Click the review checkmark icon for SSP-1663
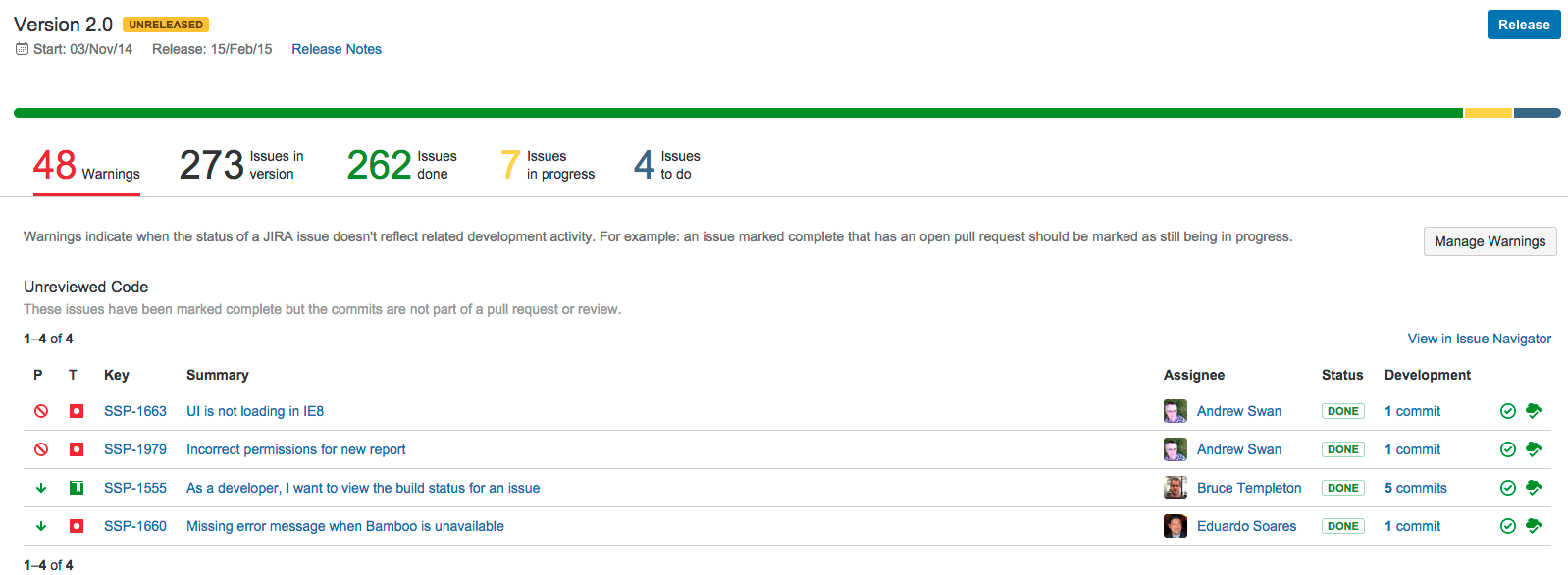 coord(1508,411)
